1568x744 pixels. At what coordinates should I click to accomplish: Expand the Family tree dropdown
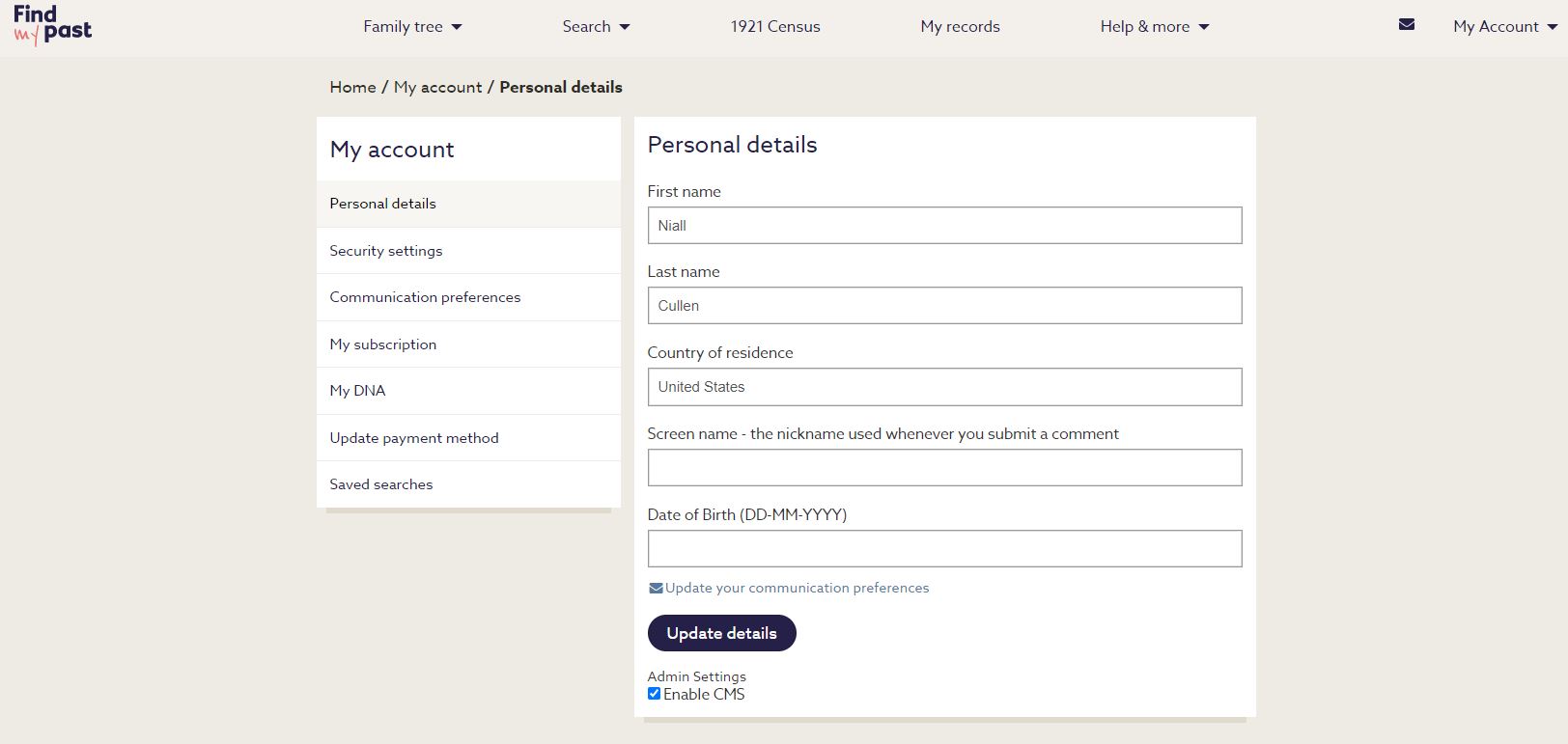point(412,27)
